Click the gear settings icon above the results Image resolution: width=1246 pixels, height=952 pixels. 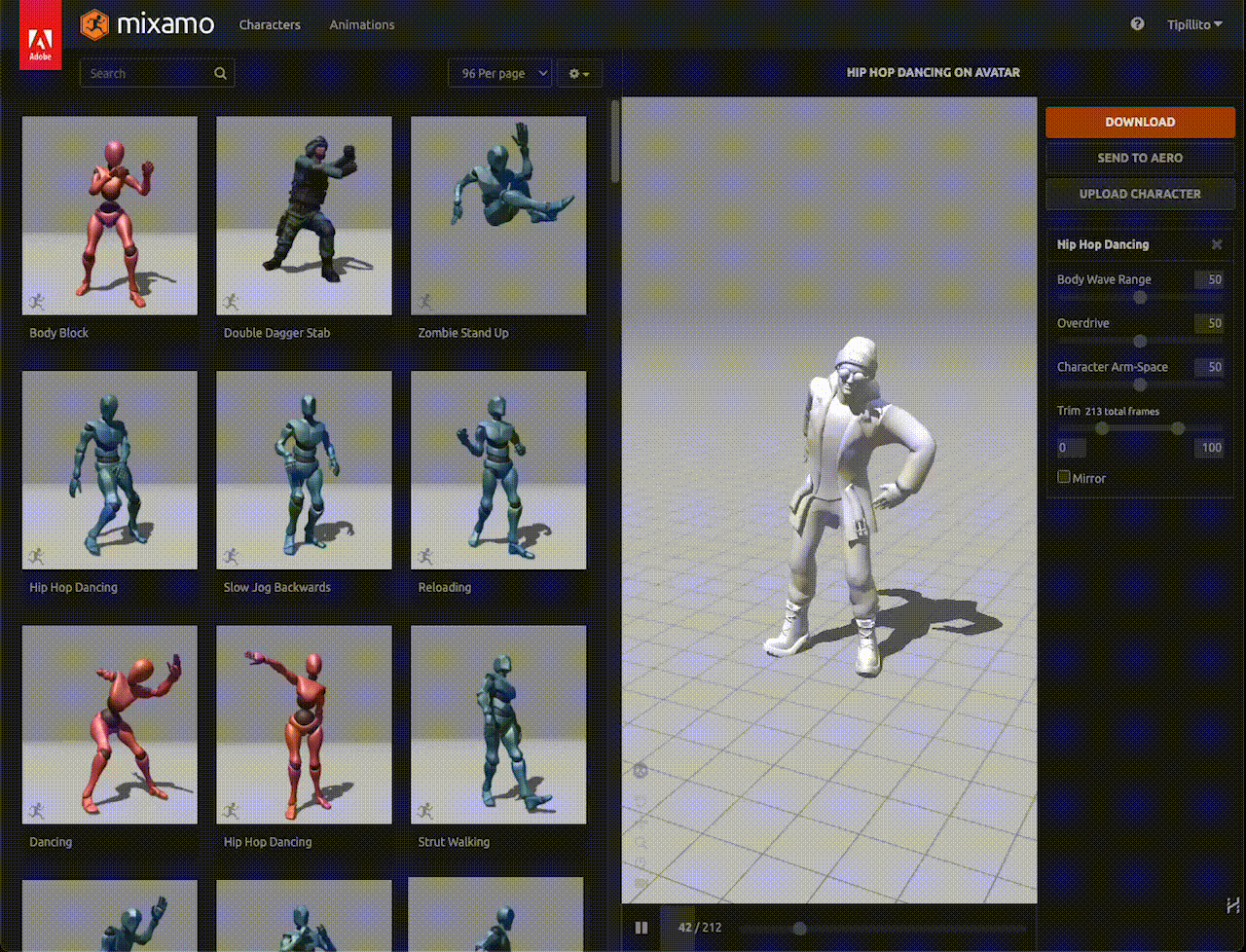tap(574, 73)
